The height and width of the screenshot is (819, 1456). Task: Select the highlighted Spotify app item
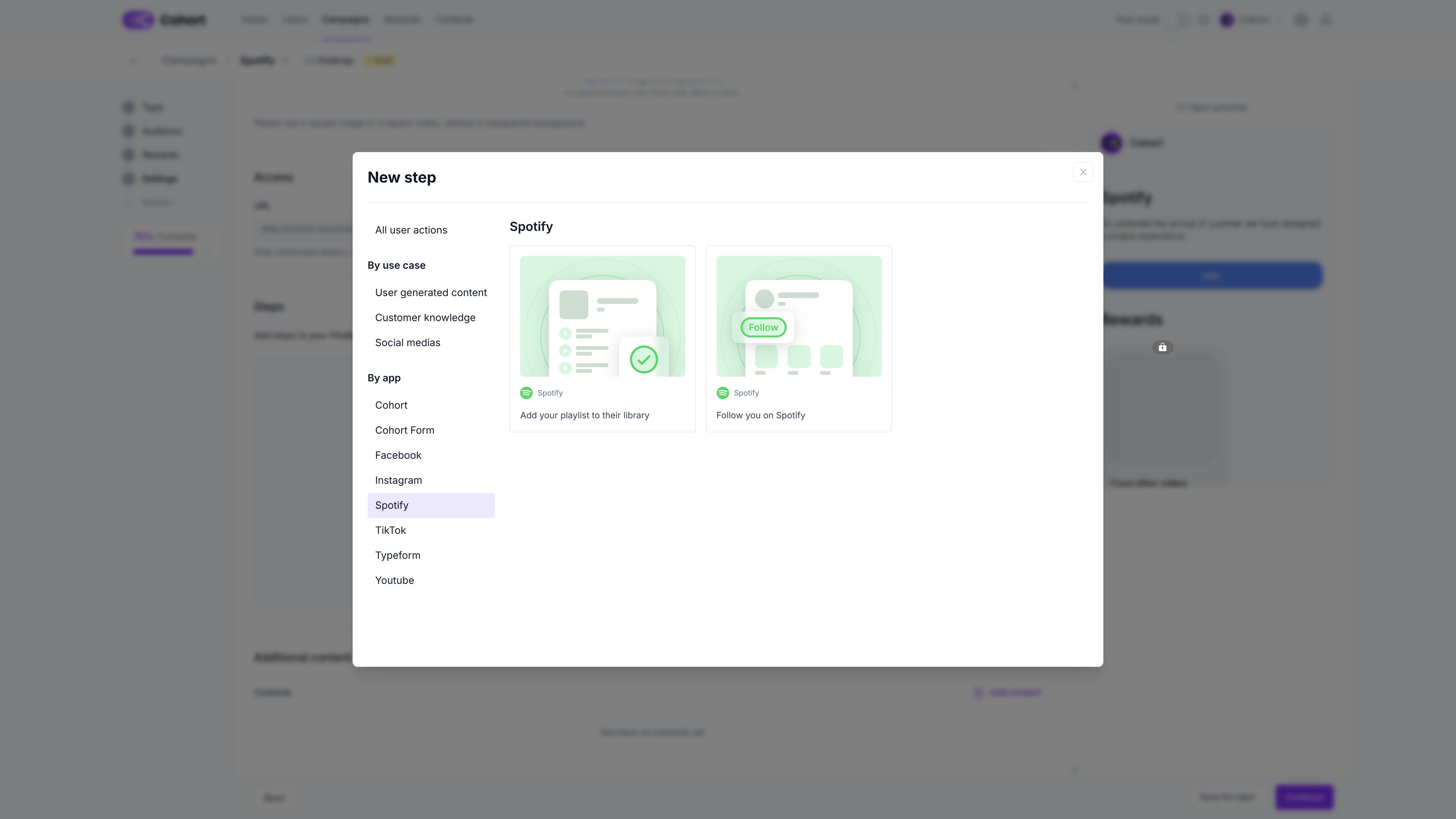pyautogui.click(x=430, y=505)
